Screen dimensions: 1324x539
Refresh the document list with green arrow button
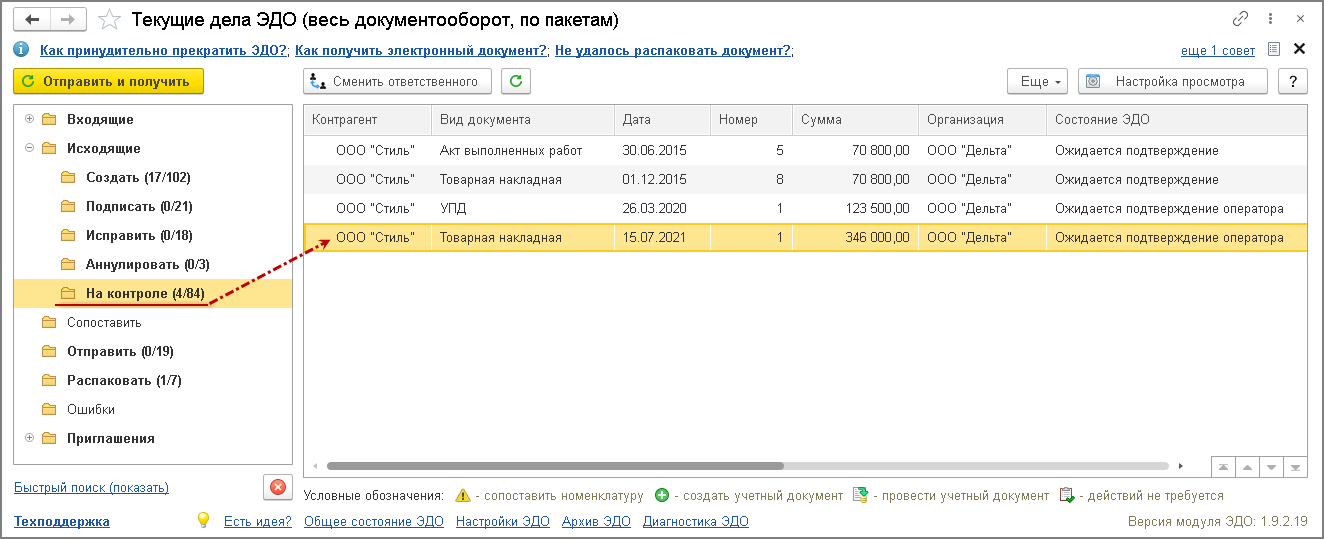point(516,82)
